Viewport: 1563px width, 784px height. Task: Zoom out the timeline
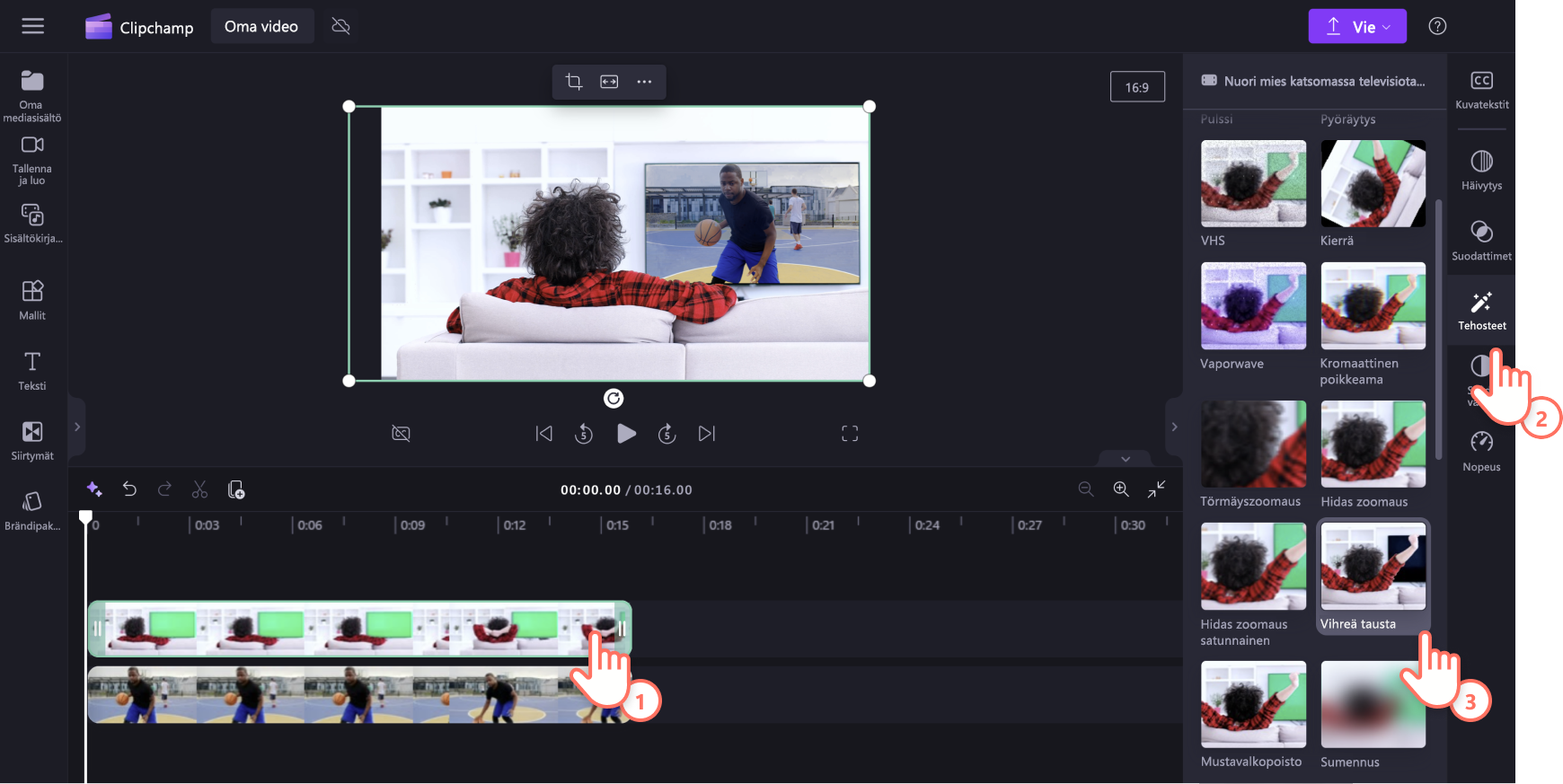1086,489
